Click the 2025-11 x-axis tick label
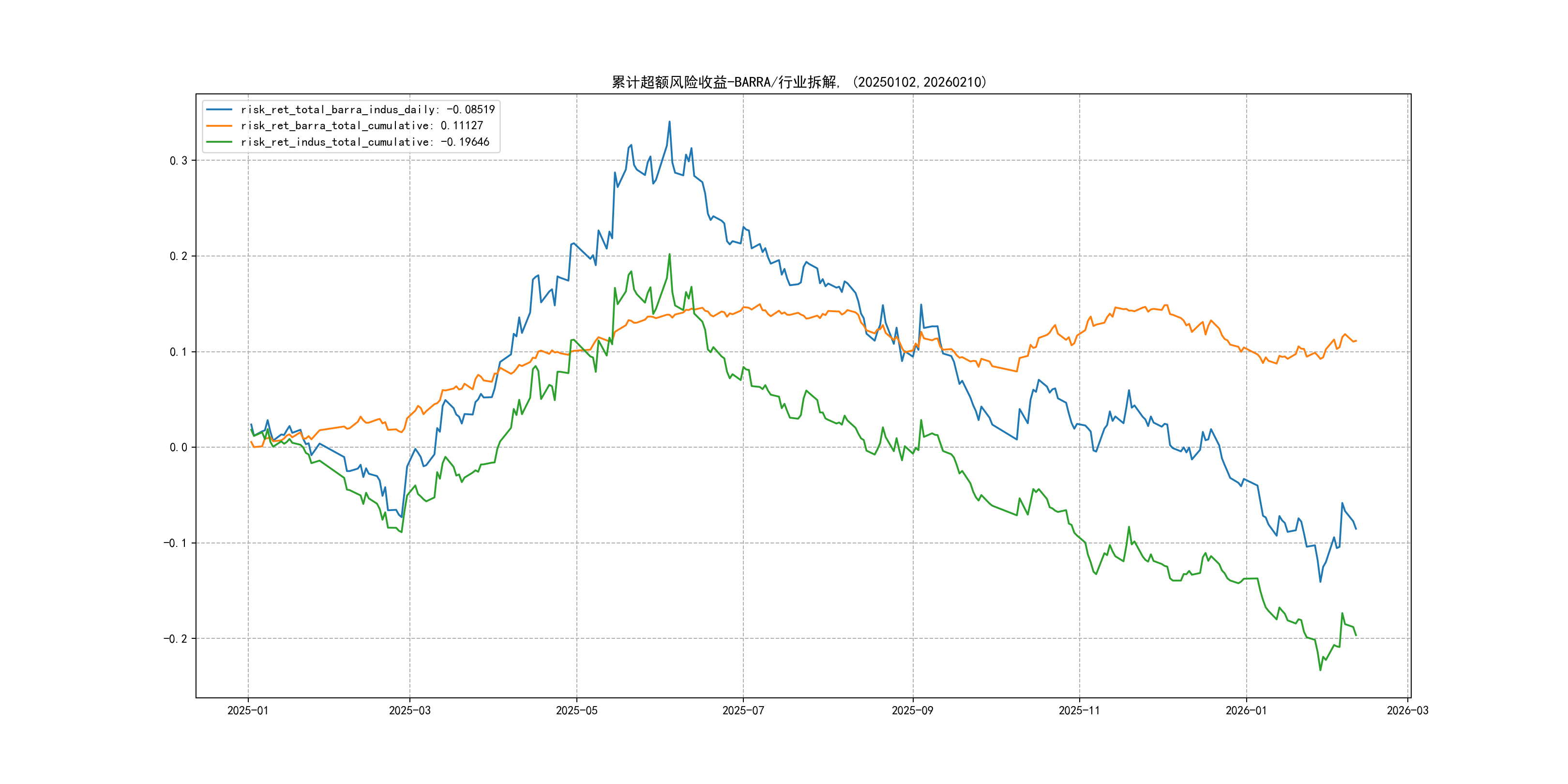This screenshot has width=1568, height=784. pos(1079,710)
